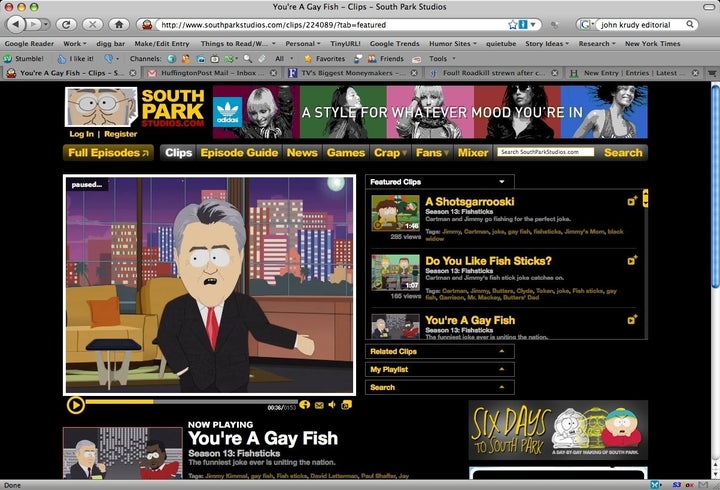Open the TV video channel icon
Image resolution: width=720 pixels, height=490 pixels.
coord(215,58)
